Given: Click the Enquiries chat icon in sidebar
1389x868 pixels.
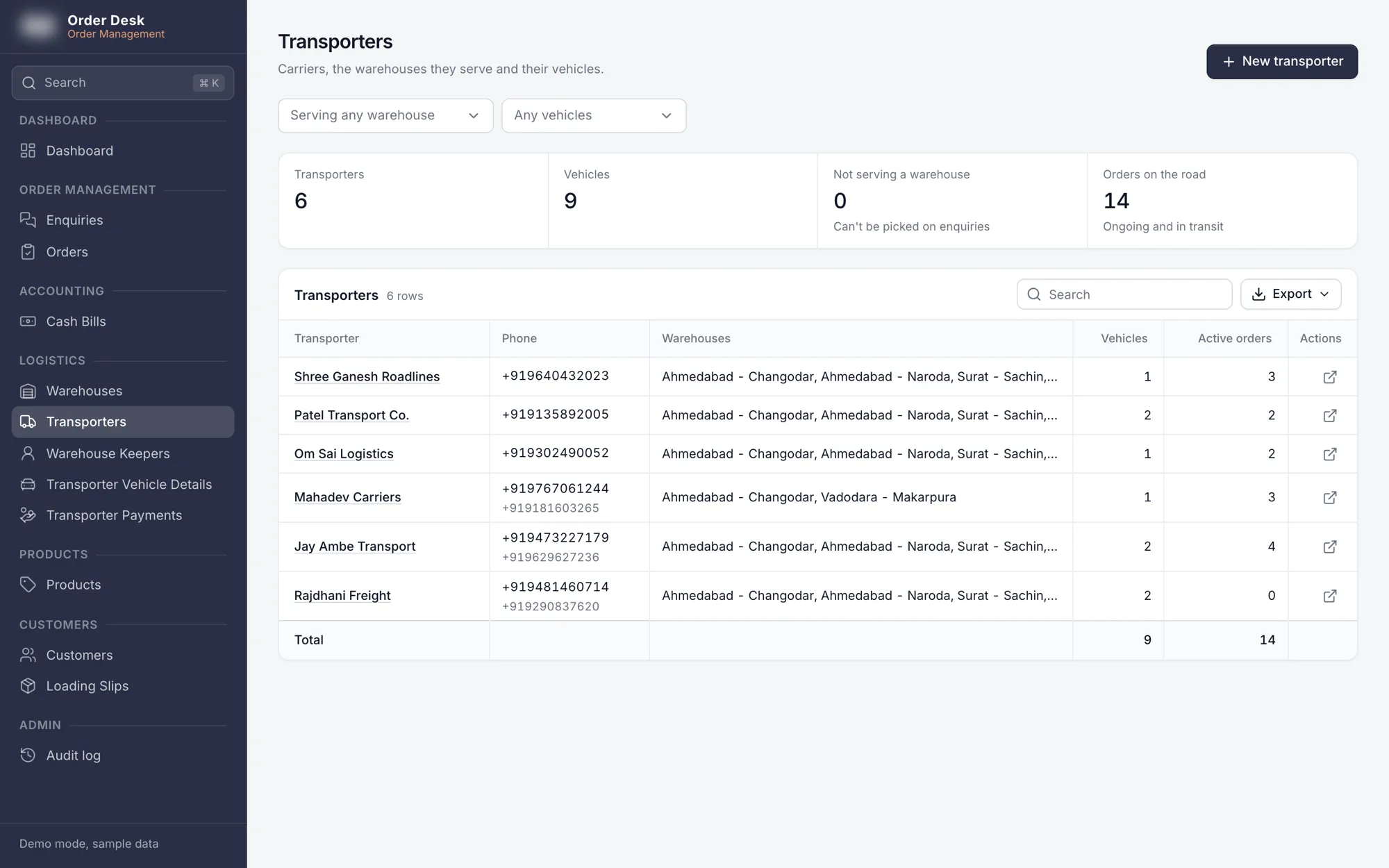Looking at the screenshot, I should (x=28, y=220).
